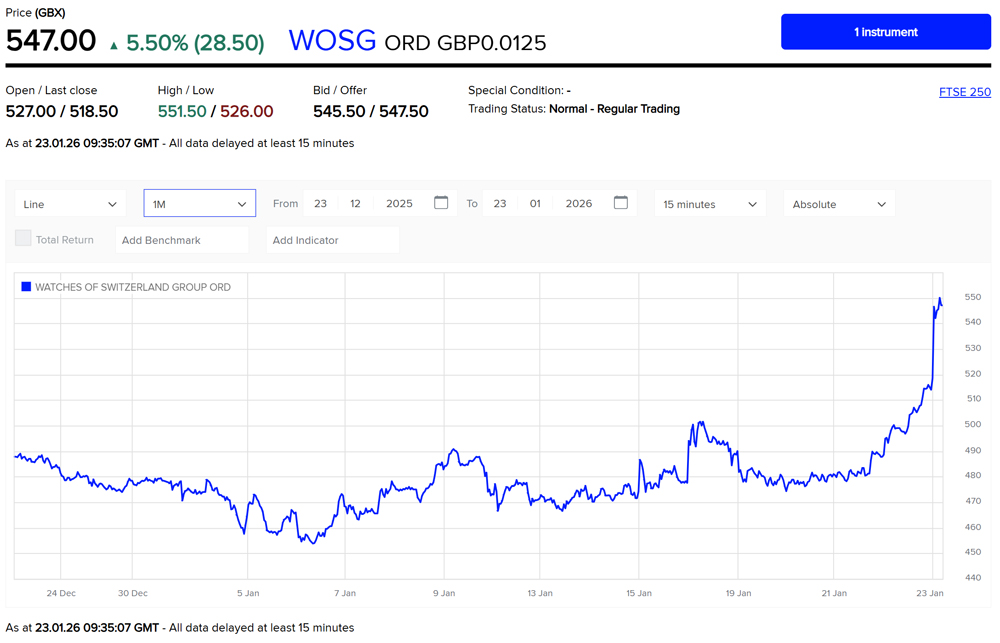Viewport: 1000px width, 643px height.
Task: Follow the FTSE 250 link
Action: (x=964, y=92)
